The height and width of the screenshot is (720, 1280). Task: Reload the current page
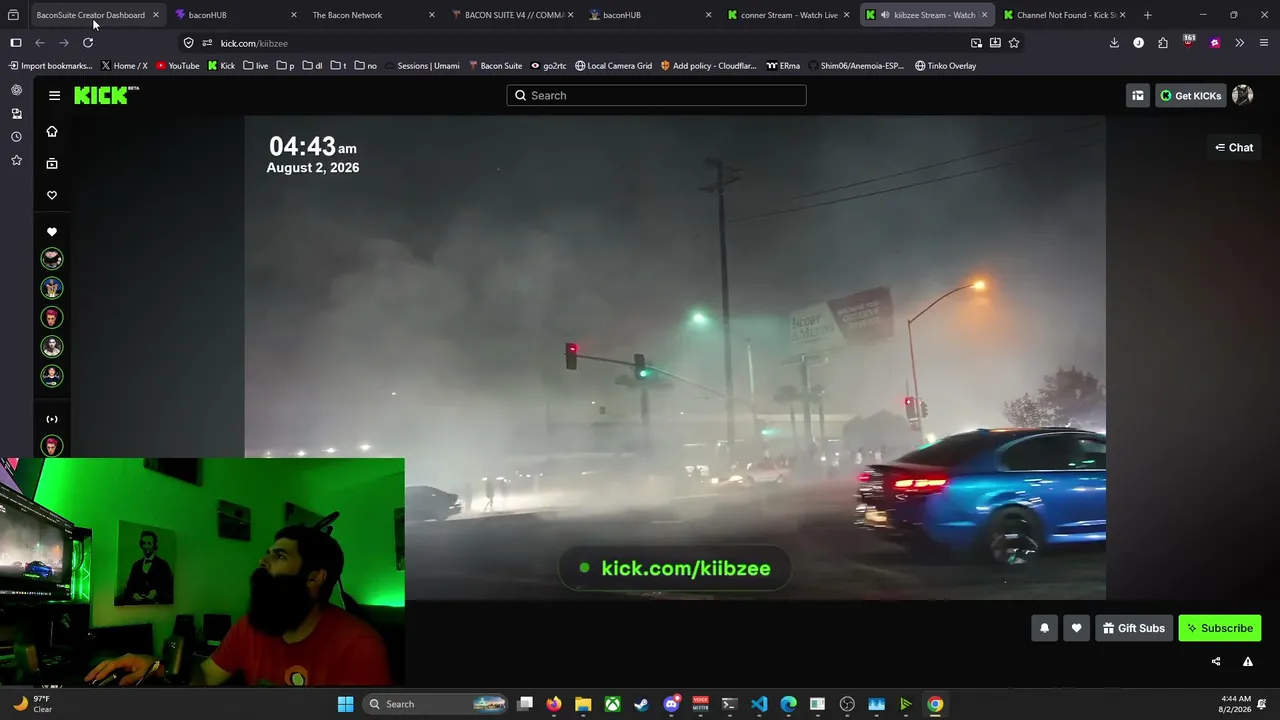coord(88,43)
